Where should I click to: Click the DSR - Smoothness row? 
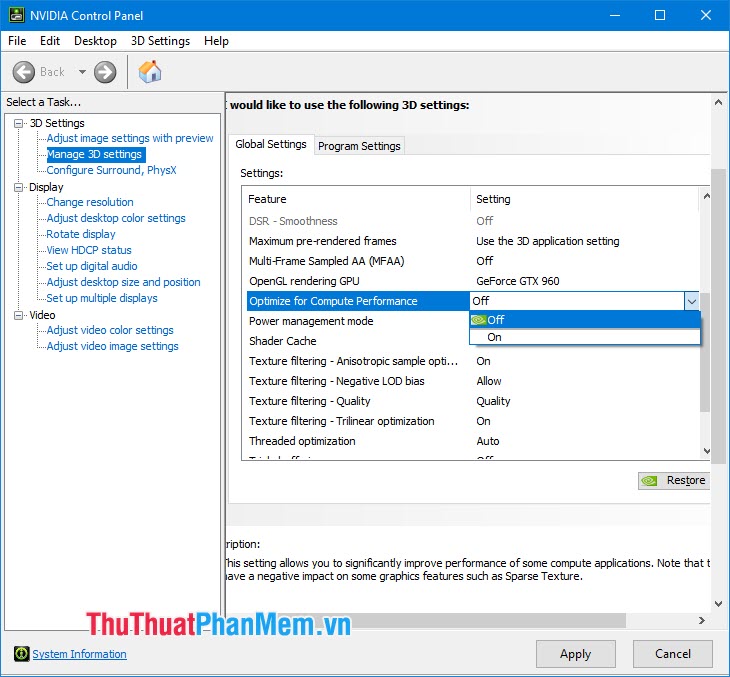tap(473, 221)
